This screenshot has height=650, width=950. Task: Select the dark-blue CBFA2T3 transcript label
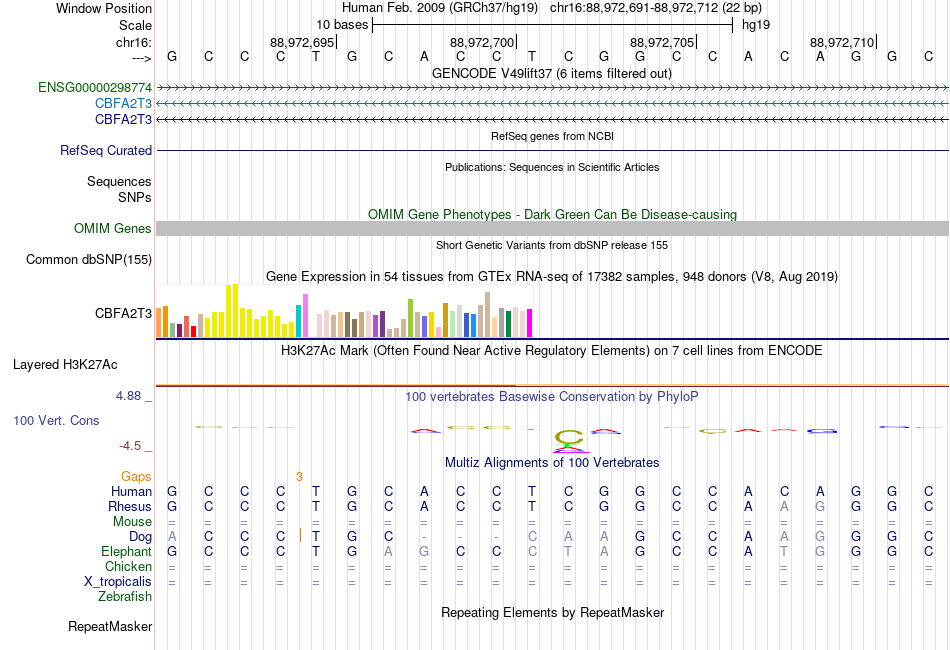point(124,119)
